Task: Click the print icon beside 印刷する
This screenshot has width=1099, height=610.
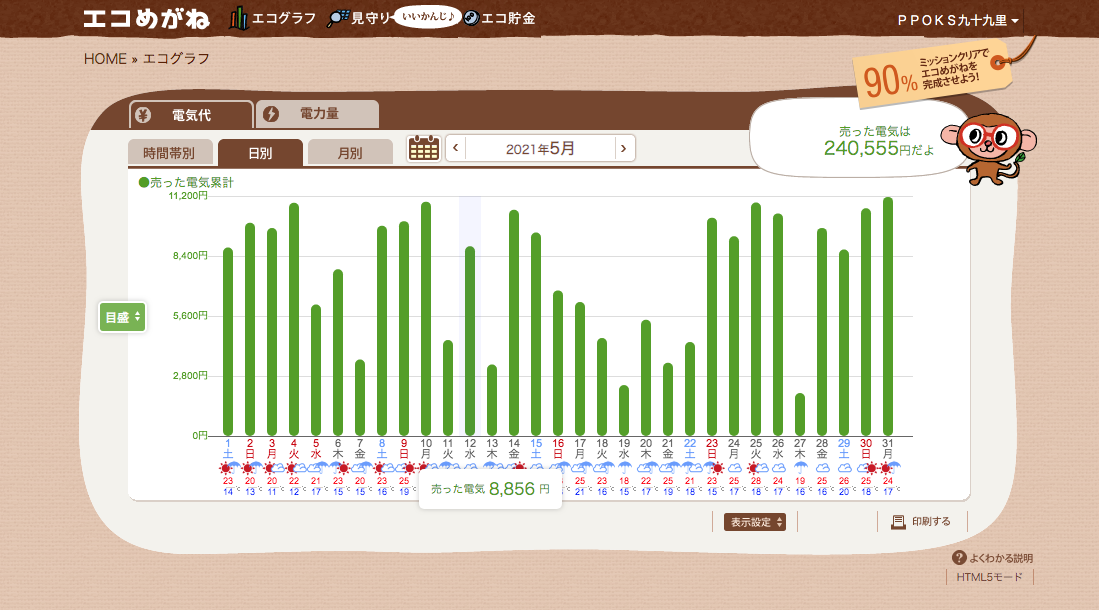Action: click(x=898, y=522)
